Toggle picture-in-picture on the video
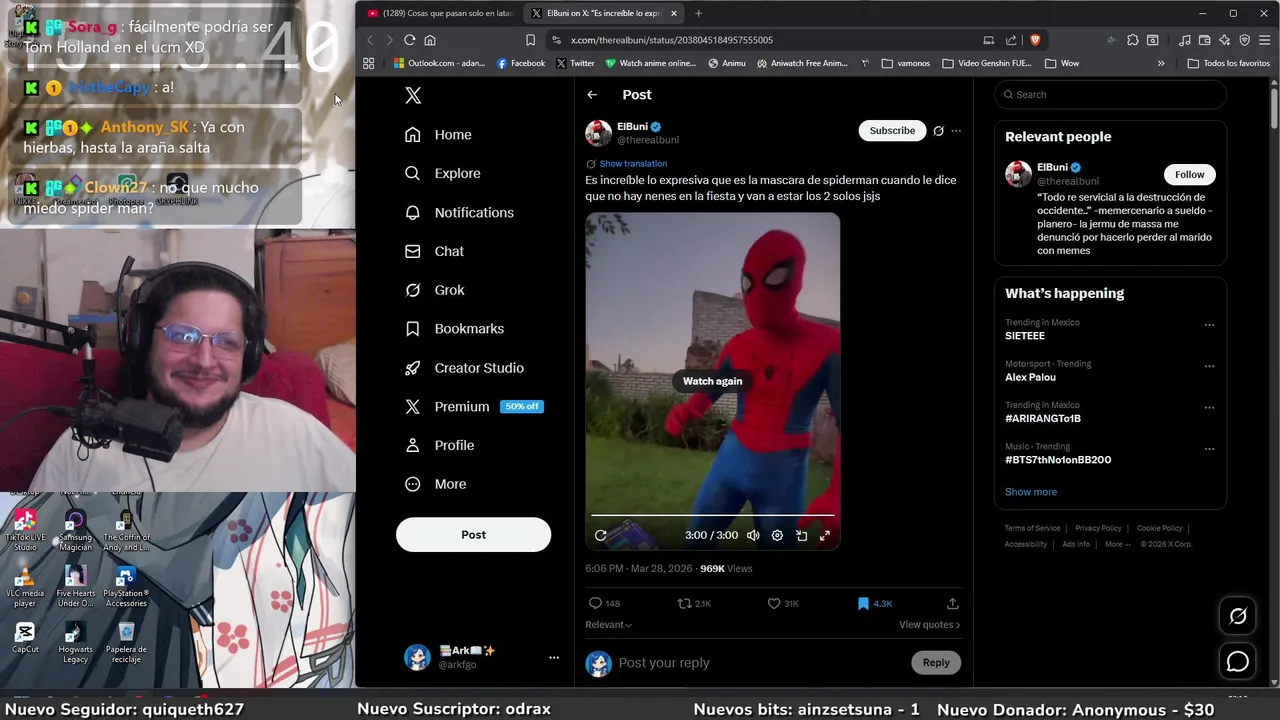1280x720 pixels. click(x=801, y=536)
